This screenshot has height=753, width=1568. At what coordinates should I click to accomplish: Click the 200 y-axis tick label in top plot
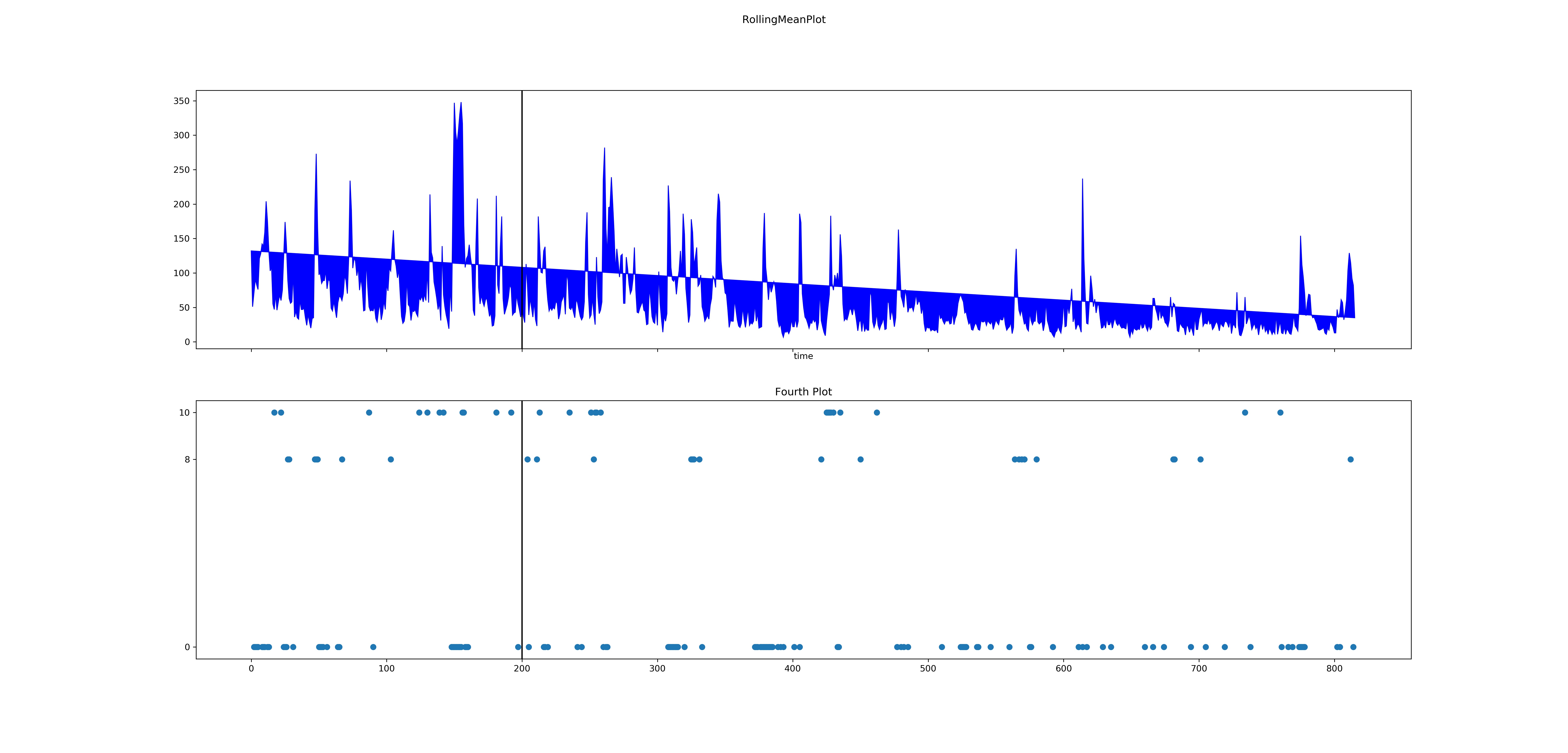(181, 204)
